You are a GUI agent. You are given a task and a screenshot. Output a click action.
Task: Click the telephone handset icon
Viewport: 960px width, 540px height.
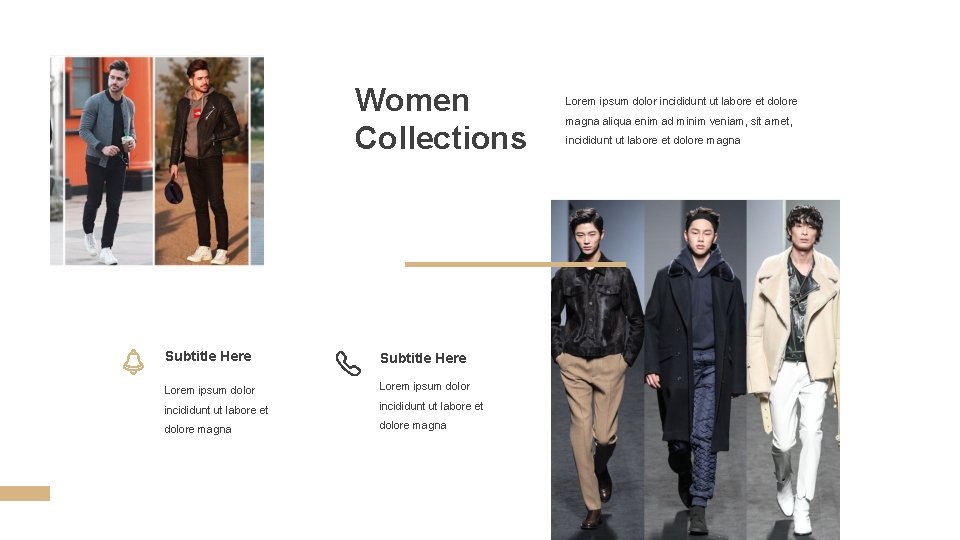(x=348, y=363)
